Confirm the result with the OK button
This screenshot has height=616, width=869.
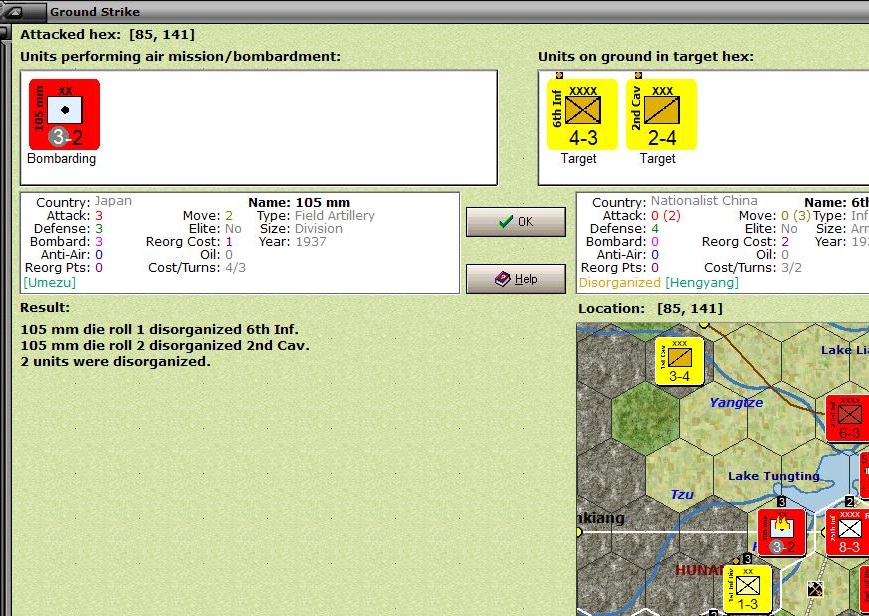516,222
